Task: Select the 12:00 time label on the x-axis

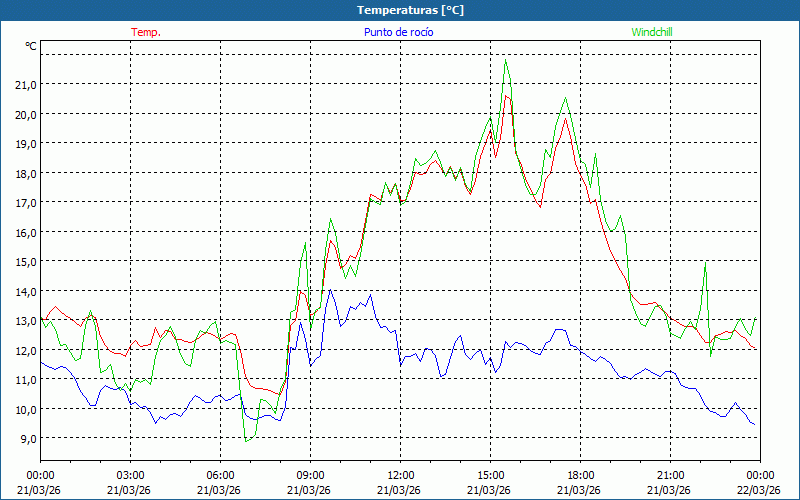Action: pyautogui.click(x=400, y=475)
